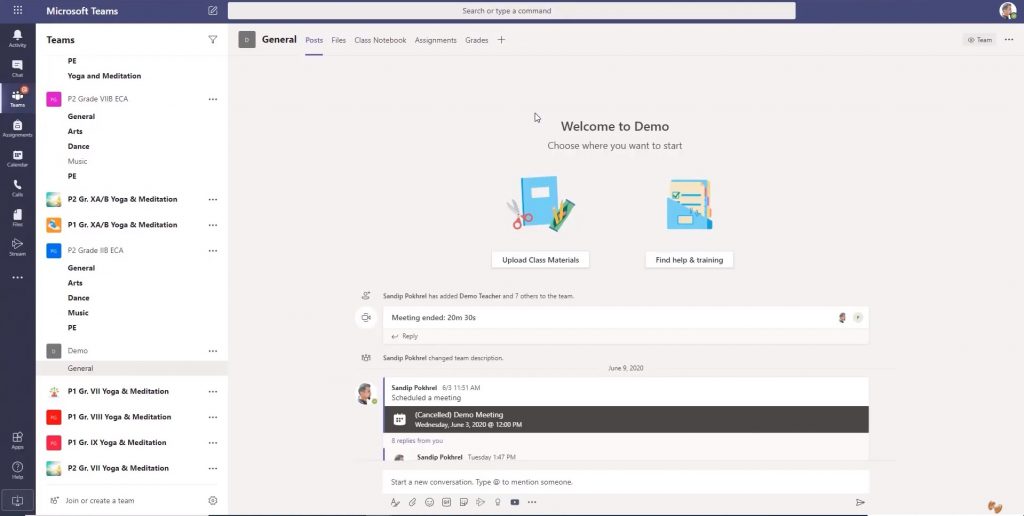Open the Calls phone icon
1024x516 pixels.
pyautogui.click(x=18, y=188)
